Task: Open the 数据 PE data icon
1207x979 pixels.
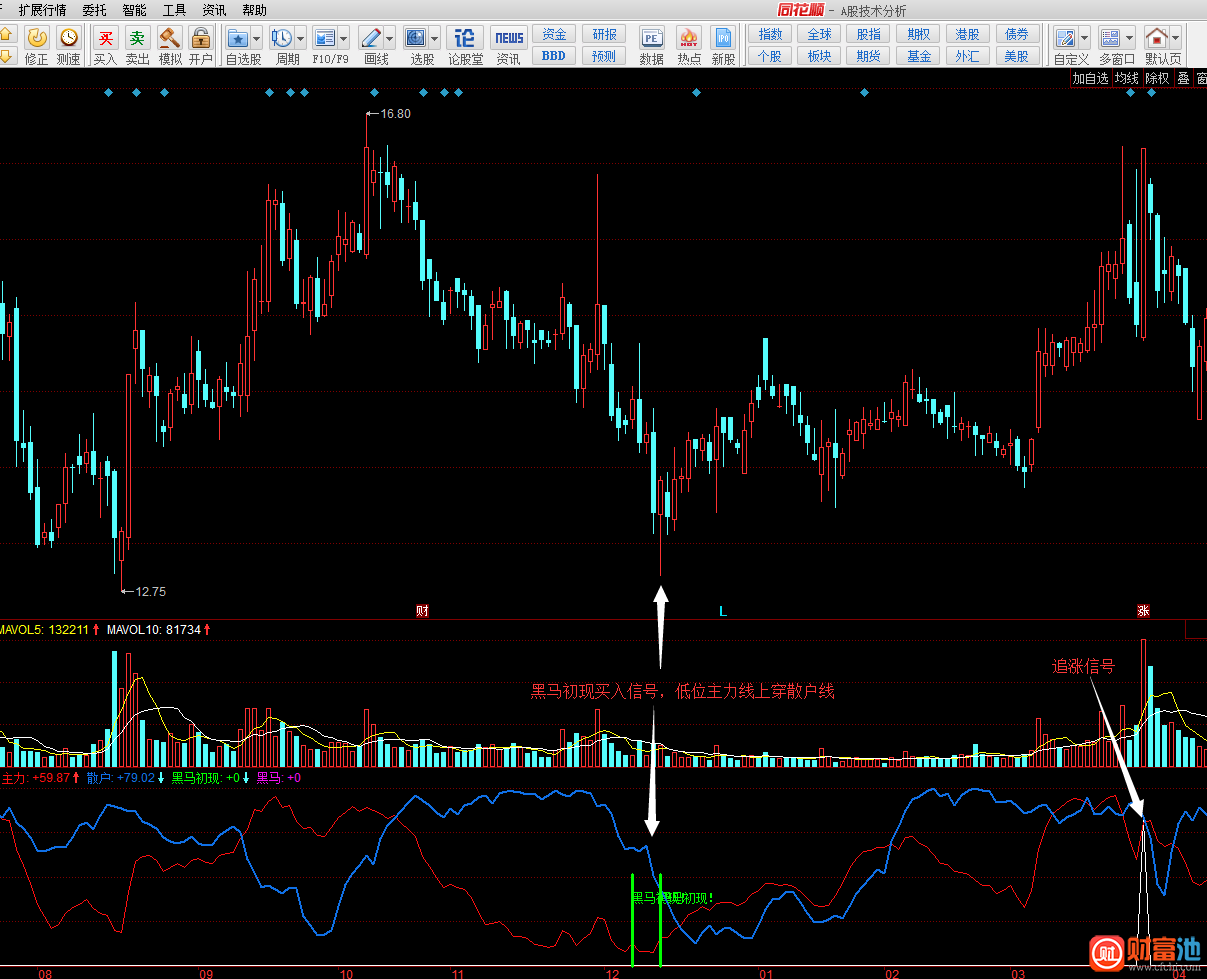Action: point(652,38)
